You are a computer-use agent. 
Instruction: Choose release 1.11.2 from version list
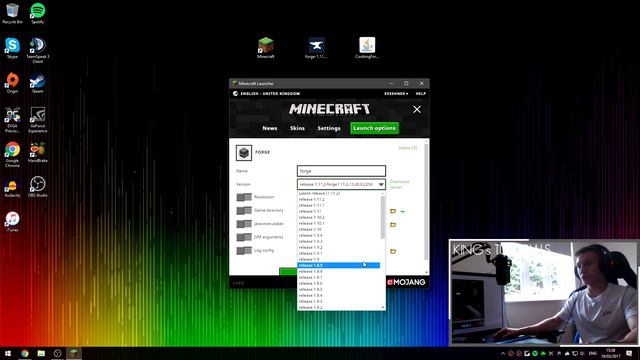339,199
